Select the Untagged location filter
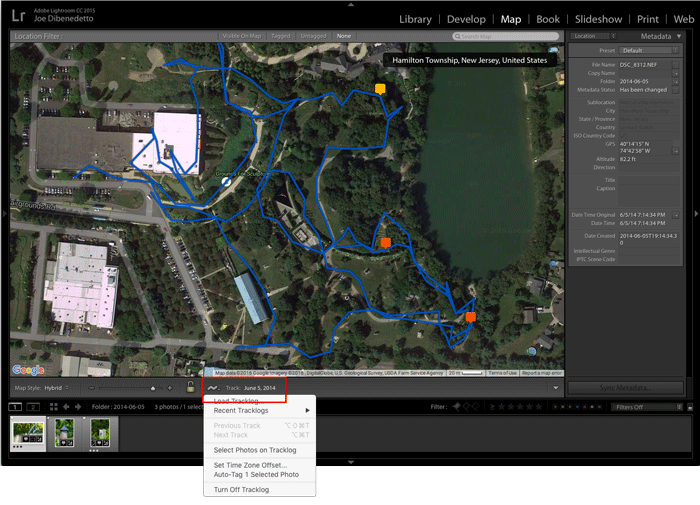 [x=313, y=36]
